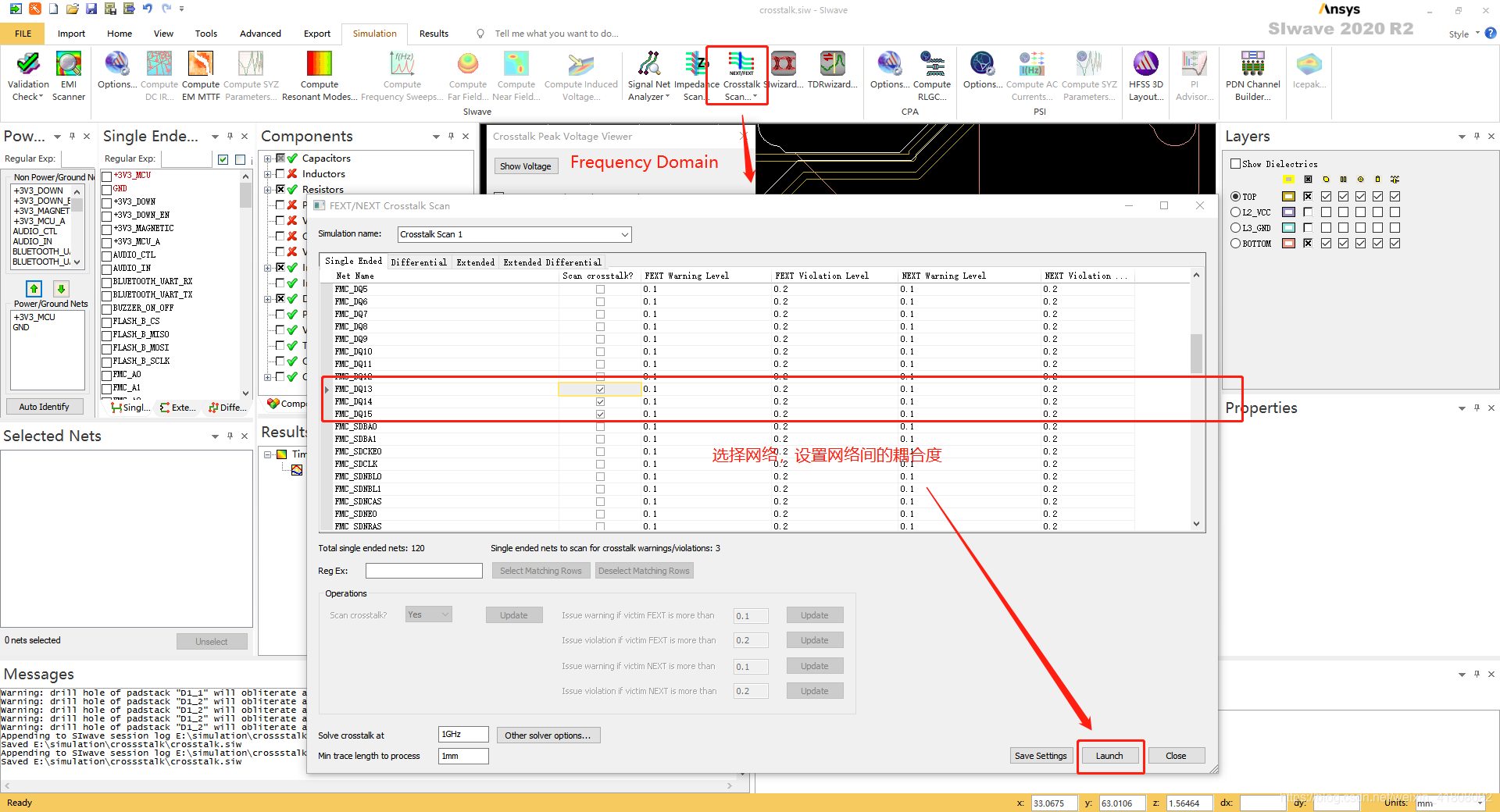Open the Signal Net Analyzer
Screen dimensions: 1500x812
click(x=649, y=76)
